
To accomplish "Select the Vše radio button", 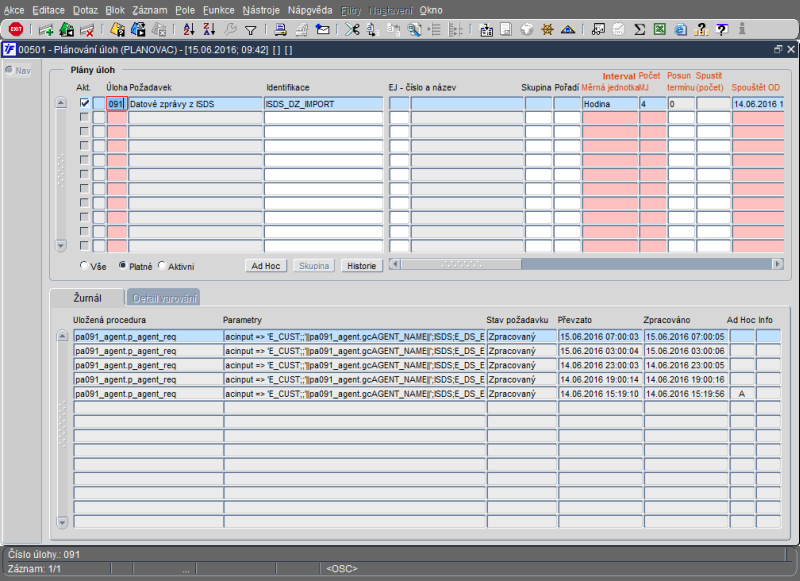I will (84, 266).
